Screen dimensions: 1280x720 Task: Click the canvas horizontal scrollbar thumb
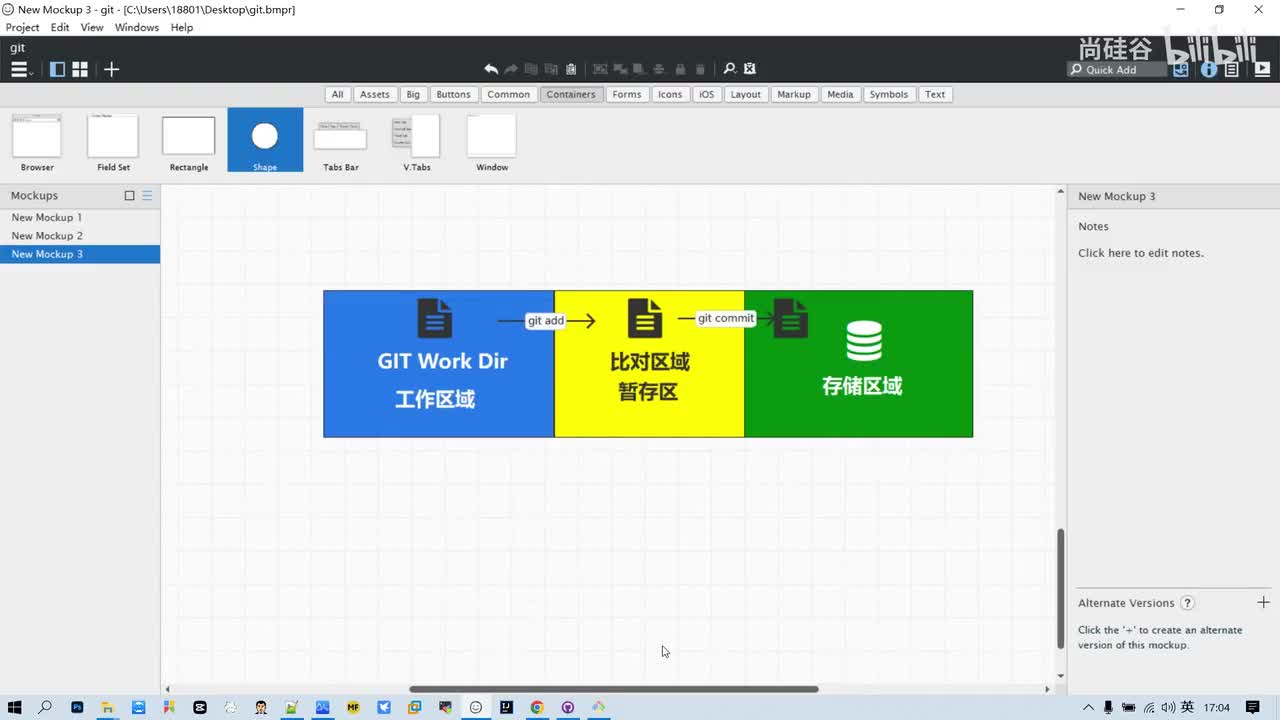tap(614, 689)
